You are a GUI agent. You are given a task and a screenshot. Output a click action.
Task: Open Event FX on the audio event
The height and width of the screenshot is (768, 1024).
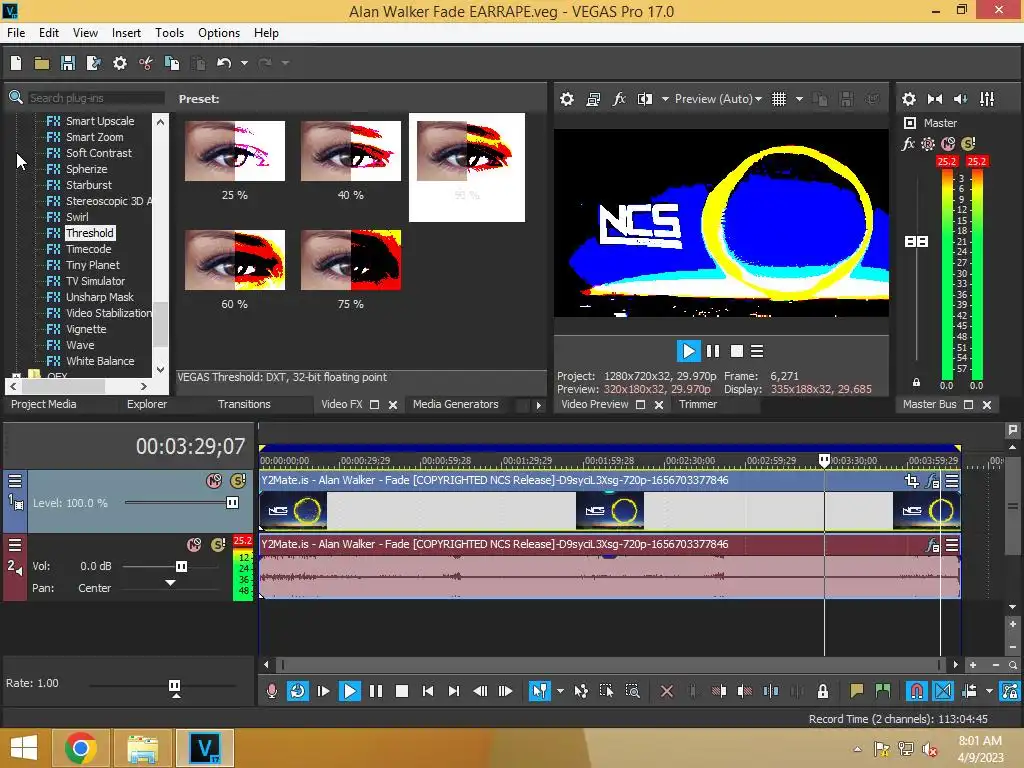[933, 545]
